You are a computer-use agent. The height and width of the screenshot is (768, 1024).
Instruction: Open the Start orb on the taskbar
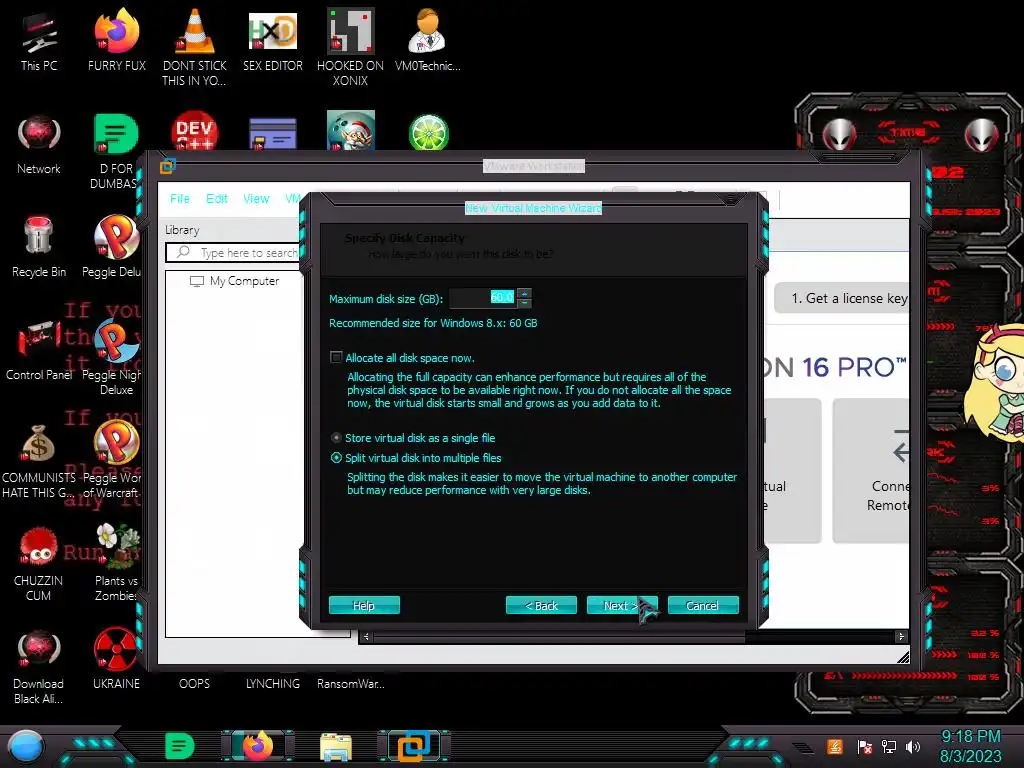coord(26,746)
